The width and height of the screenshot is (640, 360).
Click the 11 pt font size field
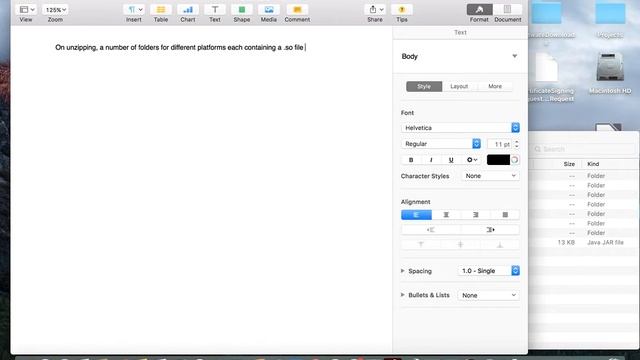tap(500, 144)
